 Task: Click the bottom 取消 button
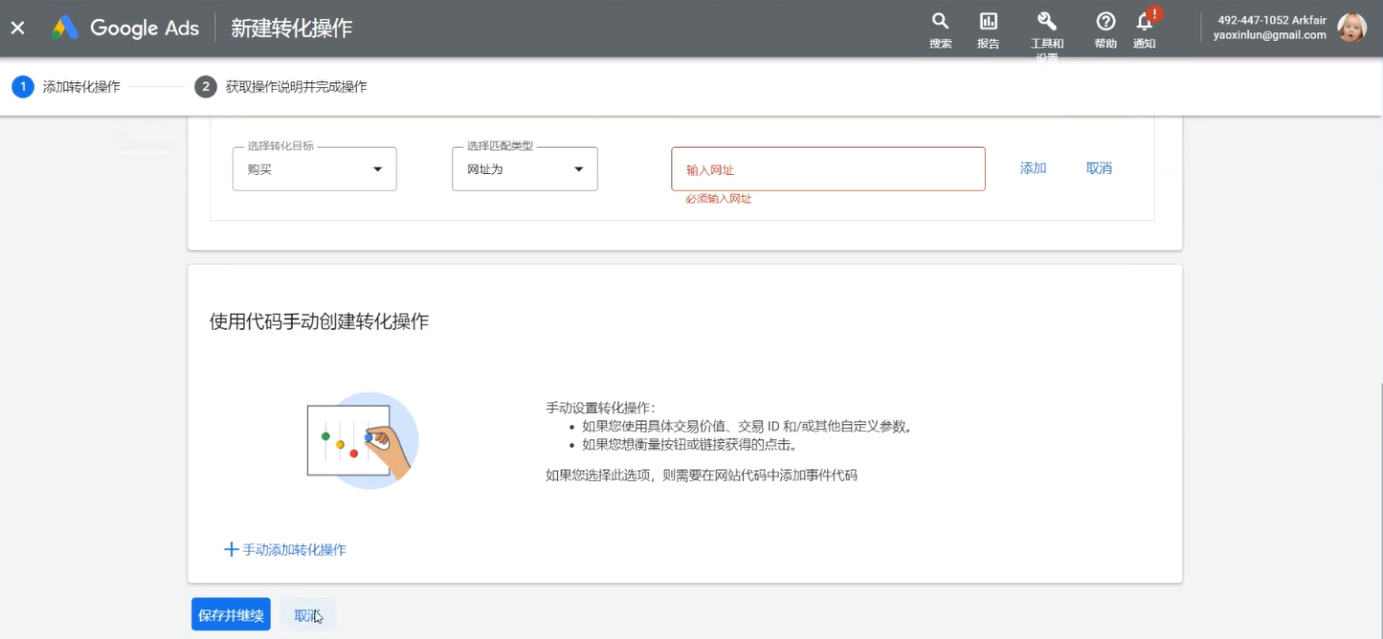(x=307, y=614)
